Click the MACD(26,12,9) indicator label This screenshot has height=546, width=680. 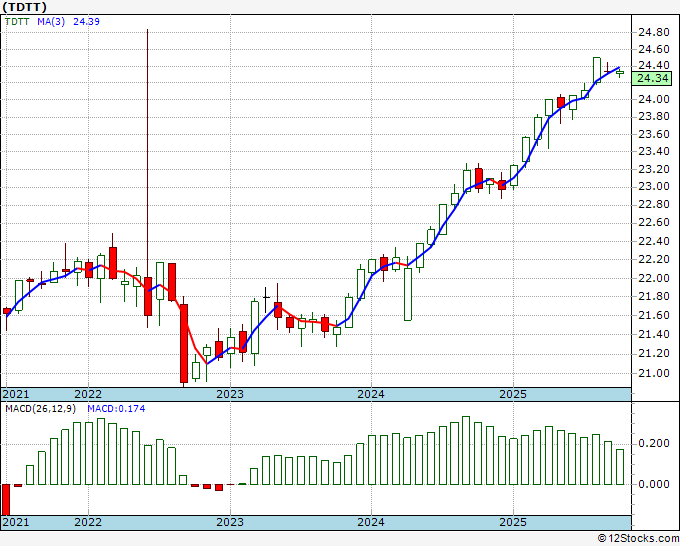click(x=40, y=409)
